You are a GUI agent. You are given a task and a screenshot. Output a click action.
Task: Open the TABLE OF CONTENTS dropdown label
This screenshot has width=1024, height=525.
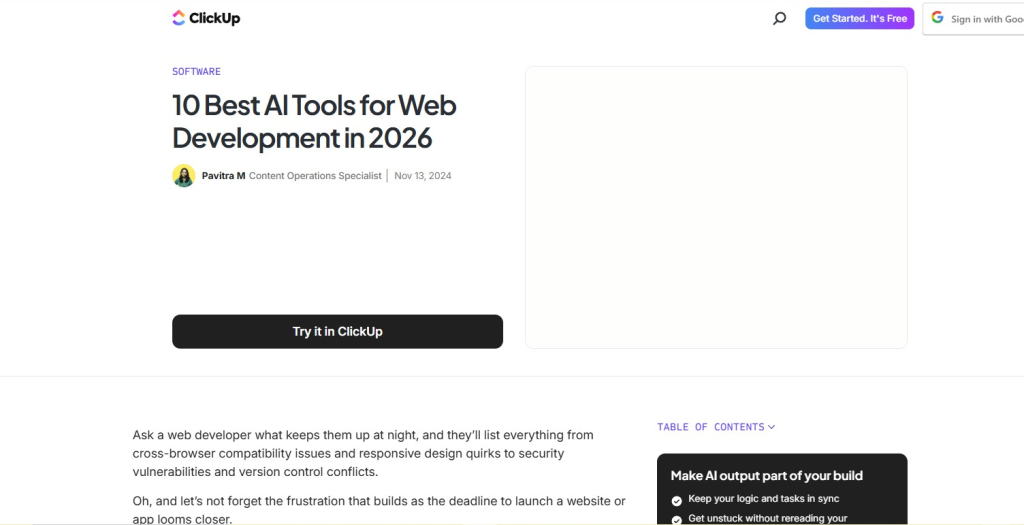[x=711, y=427]
